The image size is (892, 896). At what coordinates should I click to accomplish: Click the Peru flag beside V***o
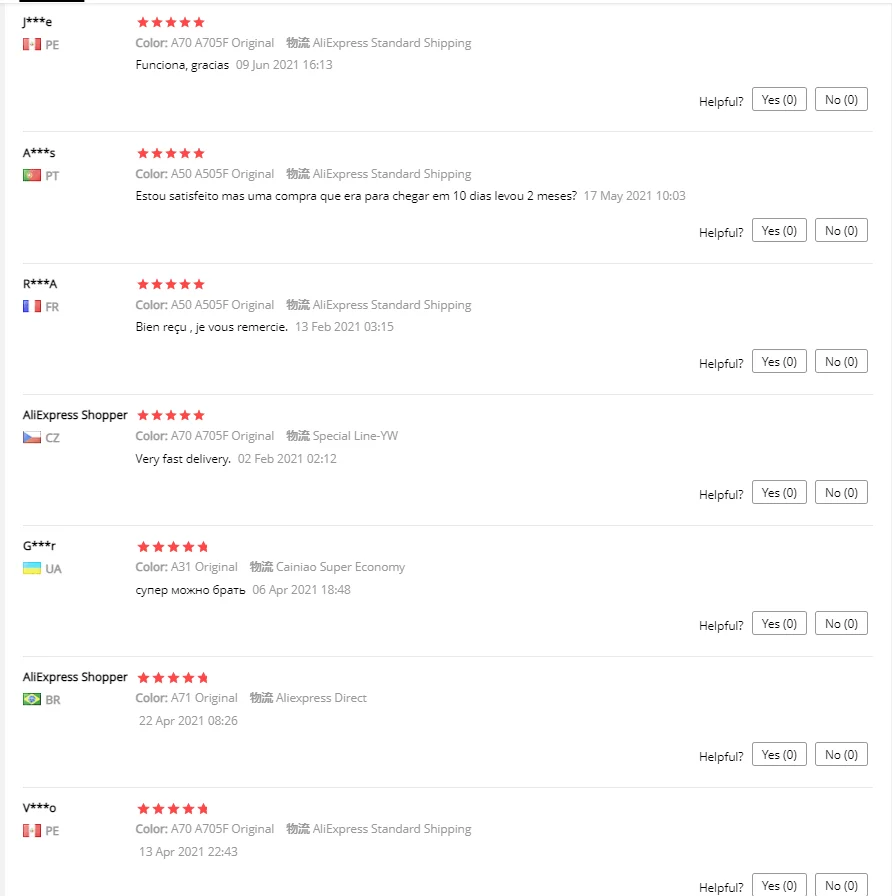(x=31, y=830)
